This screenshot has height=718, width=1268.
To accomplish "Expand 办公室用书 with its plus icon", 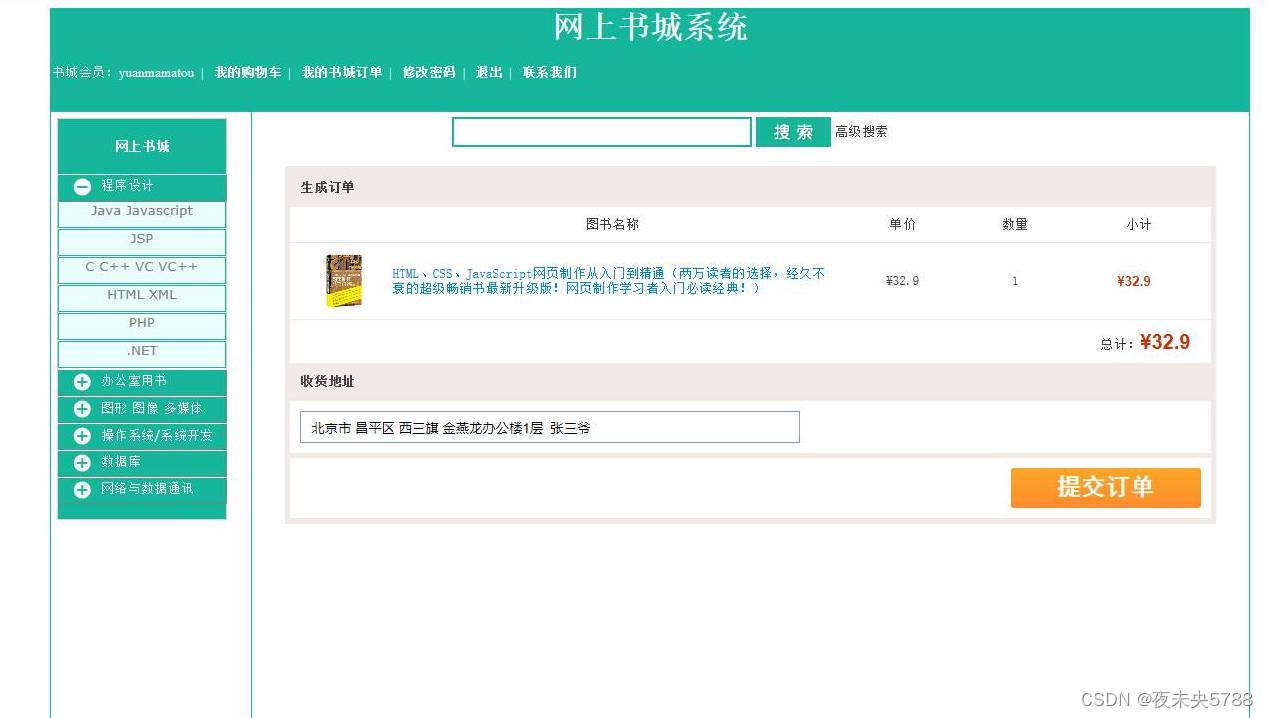I will point(82,382).
